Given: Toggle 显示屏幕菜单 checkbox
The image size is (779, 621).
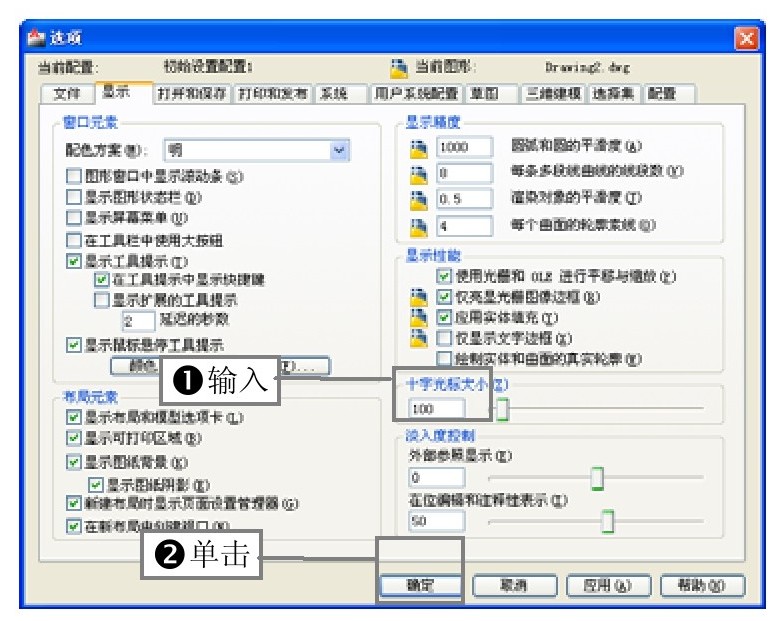Looking at the screenshot, I should [x=74, y=218].
